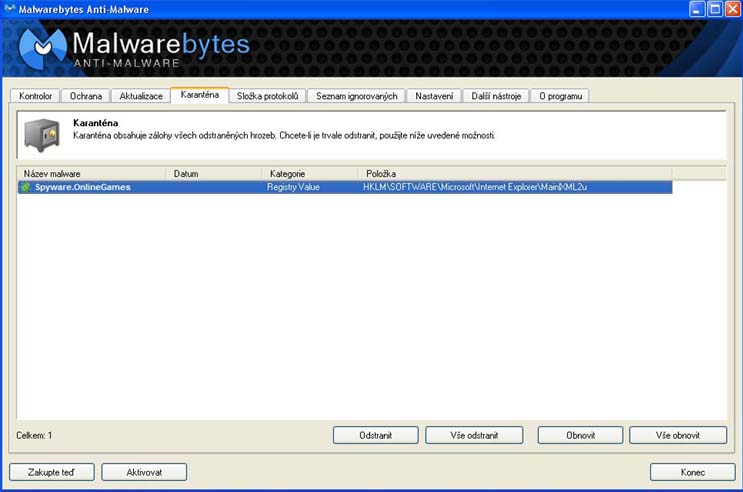The image size is (743, 492).
Task: Sort list by Název malware column
Action: point(90,173)
